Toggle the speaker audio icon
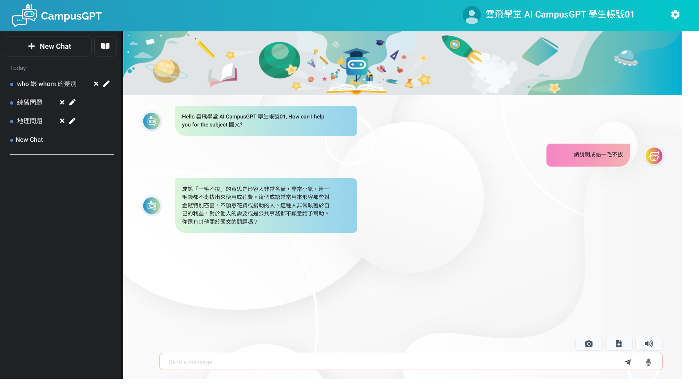The image size is (699, 386). [649, 344]
